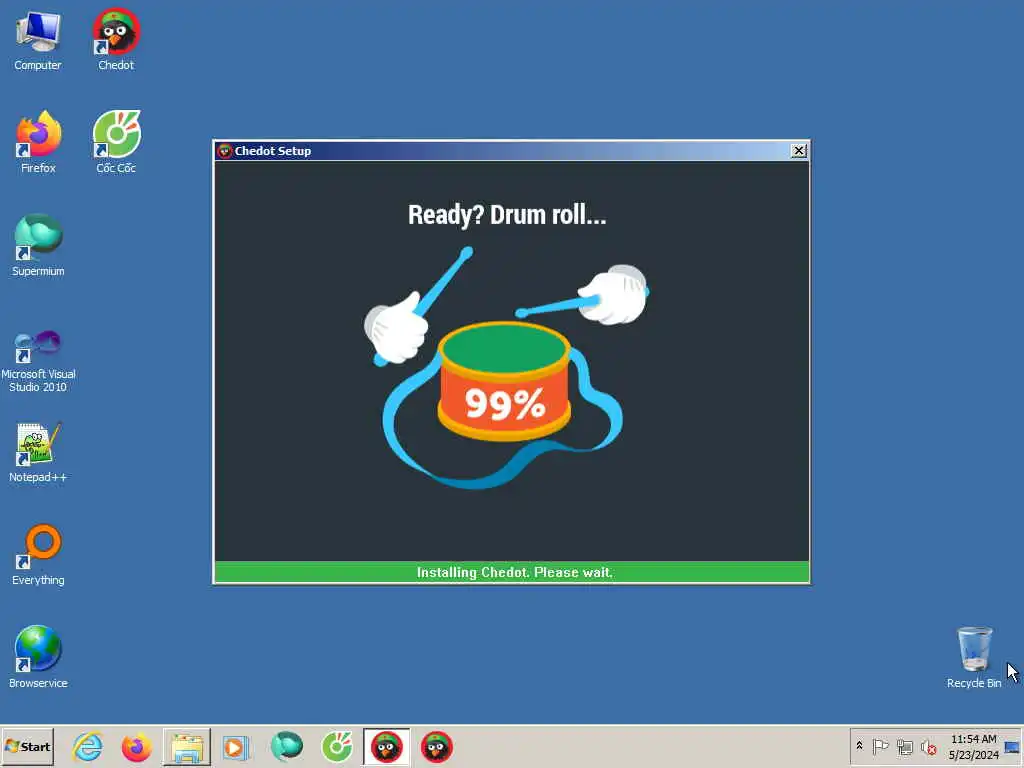The image size is (1024, 768).
Task: Select the Notepad++ desktop shortcut
Action: tap(38, 452)
